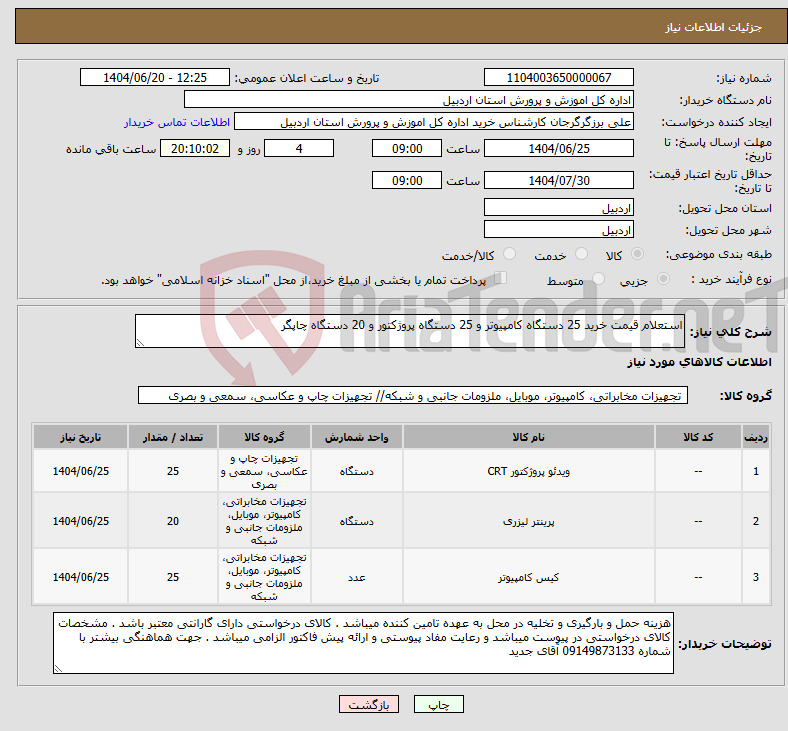Click the delivery province field اردبیل
Viewport: 788px width, 731px height.
pos(558,207)
